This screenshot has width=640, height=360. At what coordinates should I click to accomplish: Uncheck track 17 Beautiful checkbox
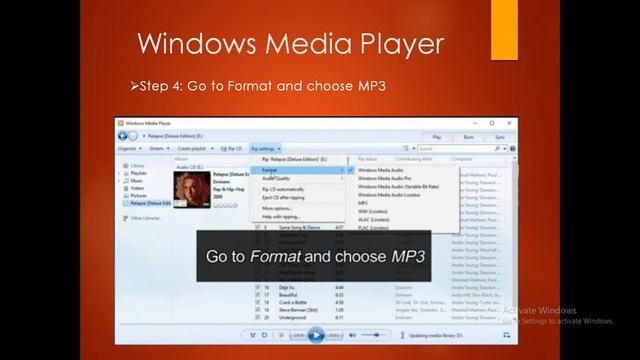pyautogui.click(x=257, y=295)
